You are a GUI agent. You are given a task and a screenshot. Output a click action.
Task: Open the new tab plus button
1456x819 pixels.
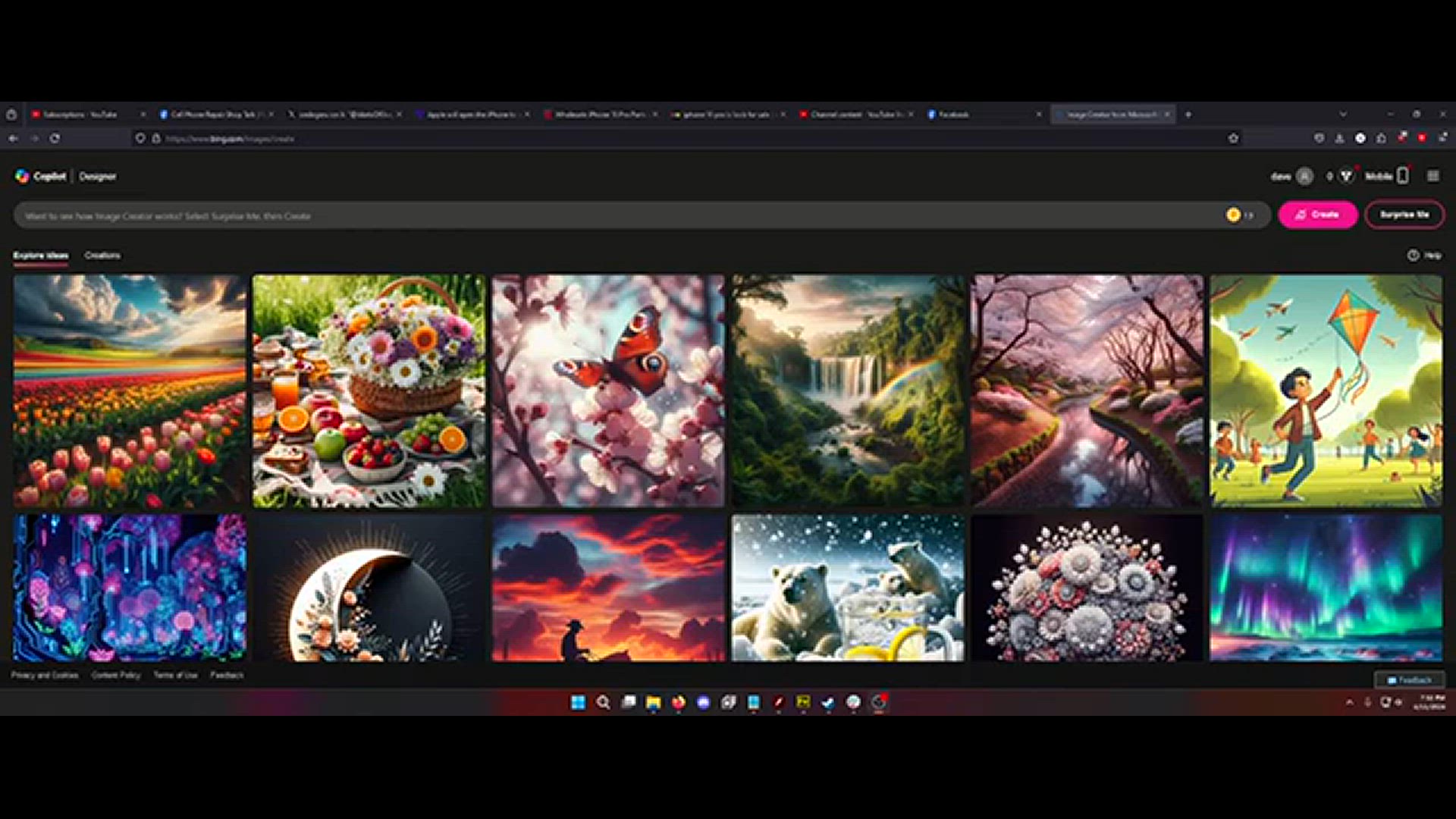[1188, 114]
